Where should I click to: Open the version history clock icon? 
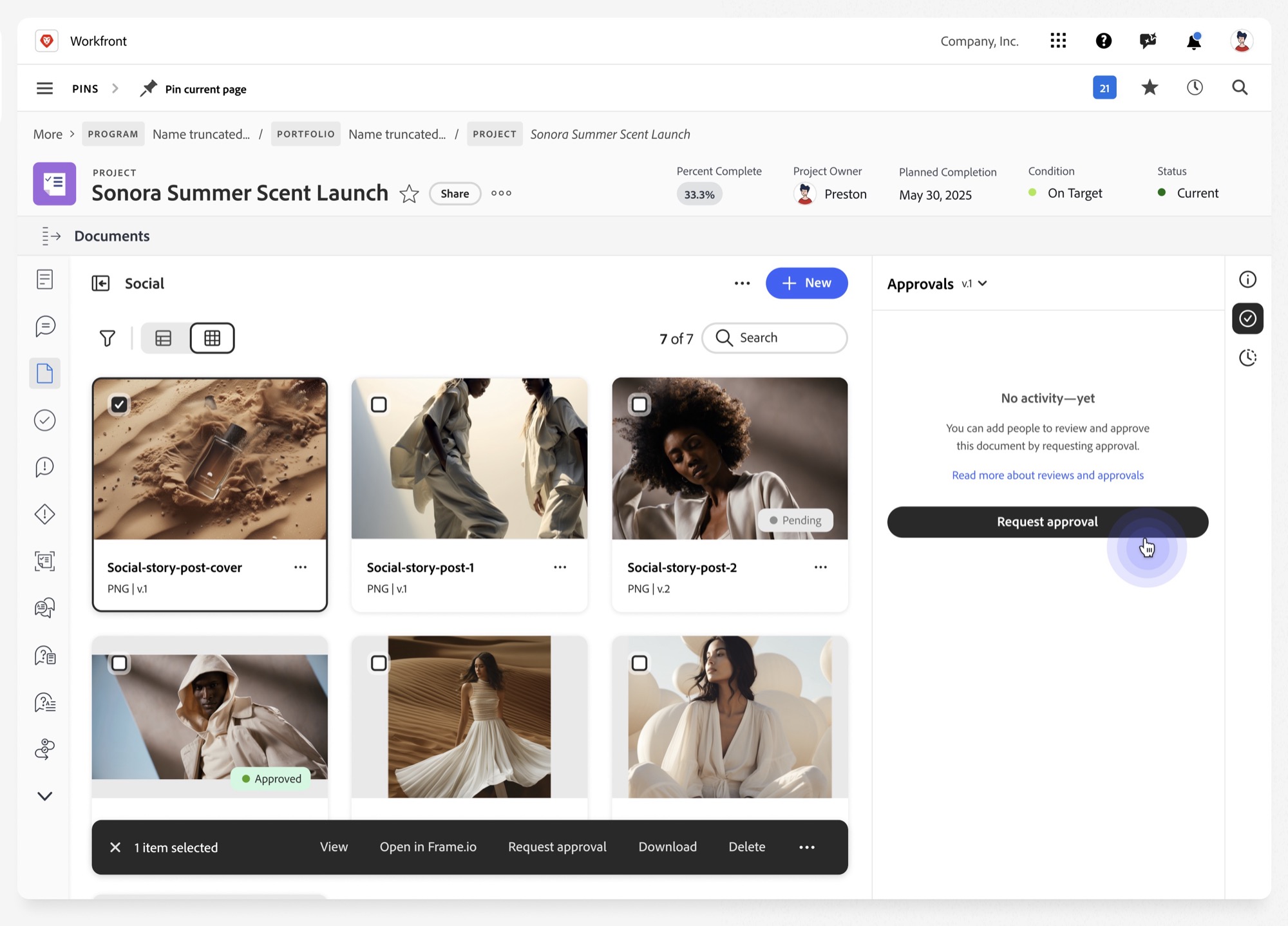point(1247,357)
